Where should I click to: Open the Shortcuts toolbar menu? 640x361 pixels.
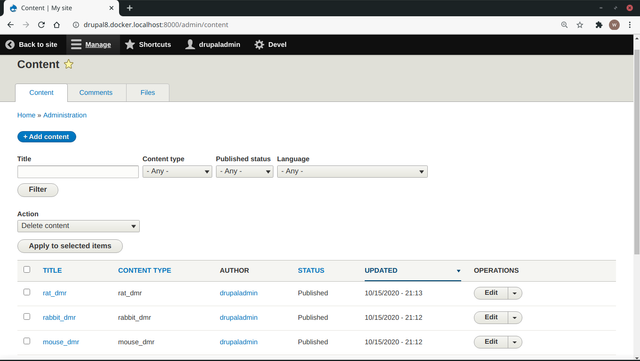point(148,45)
